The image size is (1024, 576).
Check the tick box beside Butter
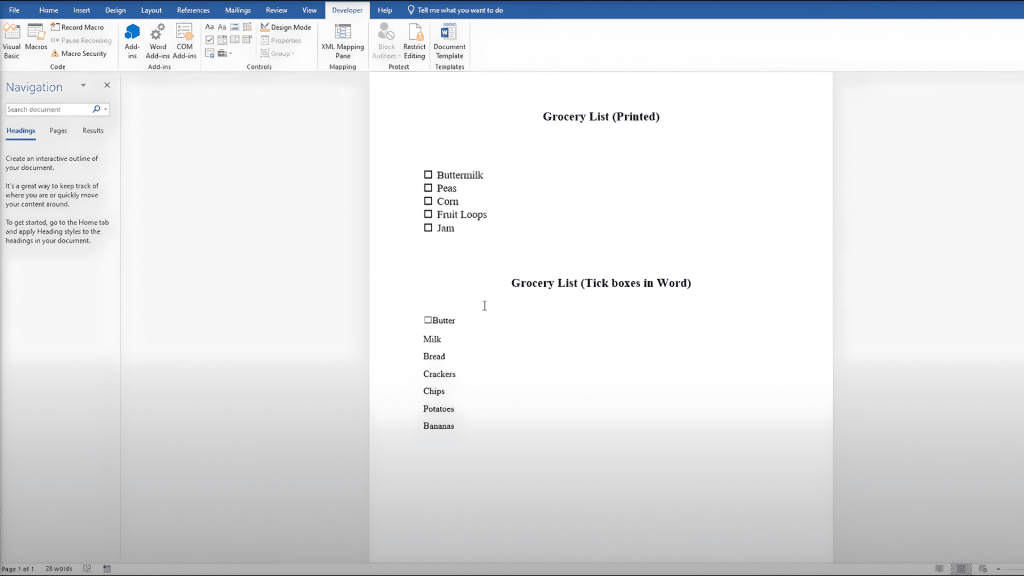click(428, 320)
